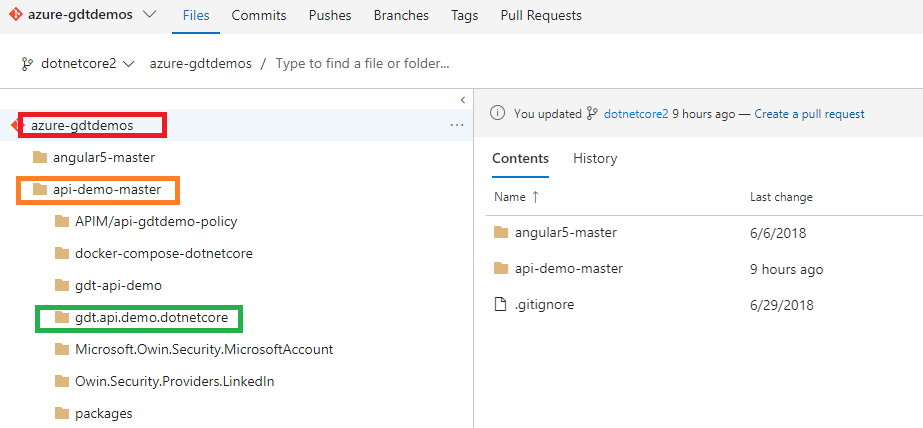Select gdt.api.demo.dotnetcore folder in tree
Viewport: 923px width, 428px height.
(151, 318)
